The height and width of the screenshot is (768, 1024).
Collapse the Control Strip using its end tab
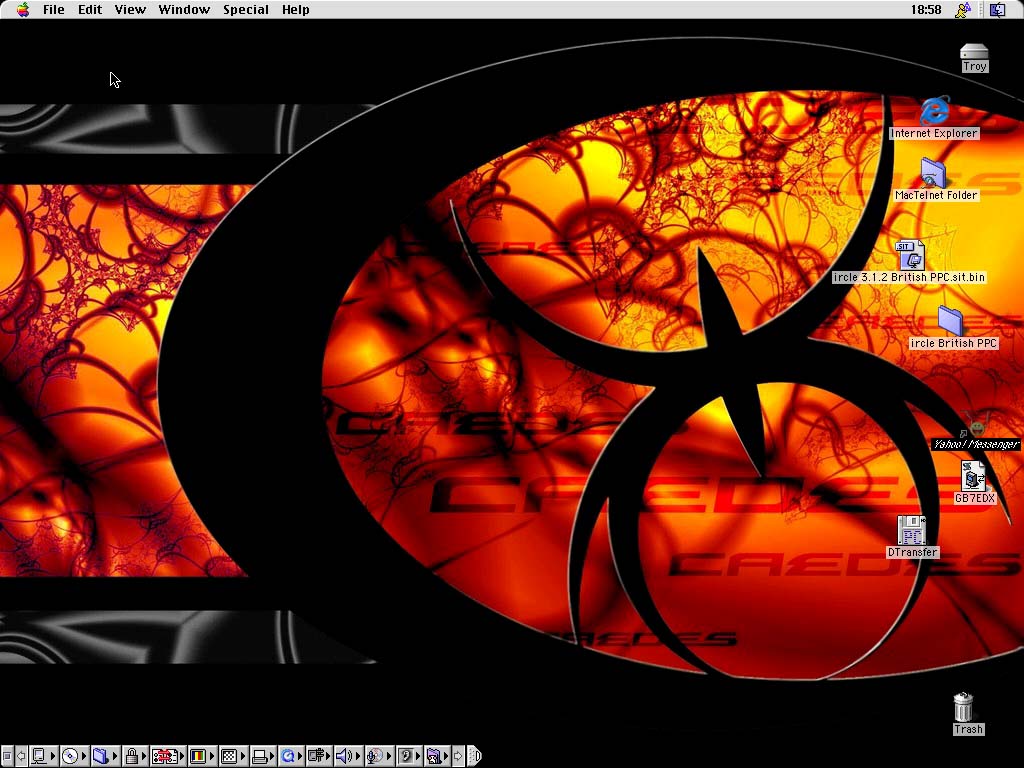(x=475, y=756)
